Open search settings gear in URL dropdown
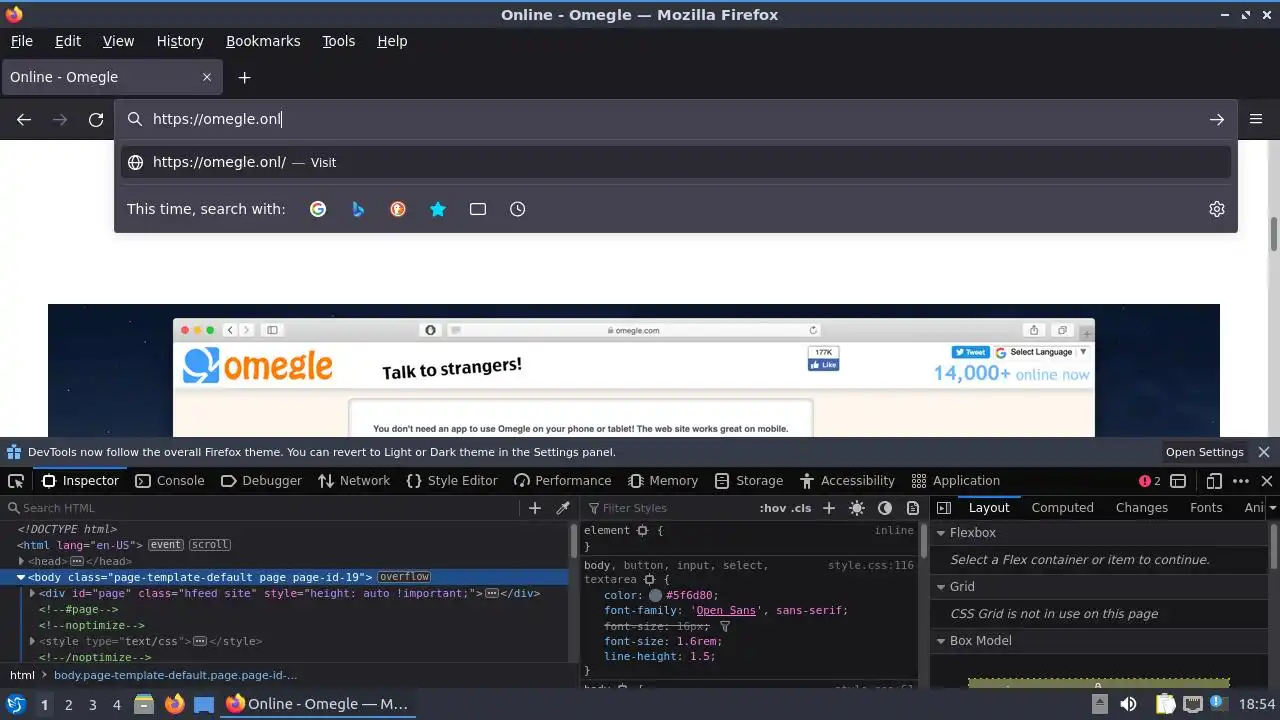Image resolution: width=1280 pixels, height=720 pixels. (x=1217, y=209)
